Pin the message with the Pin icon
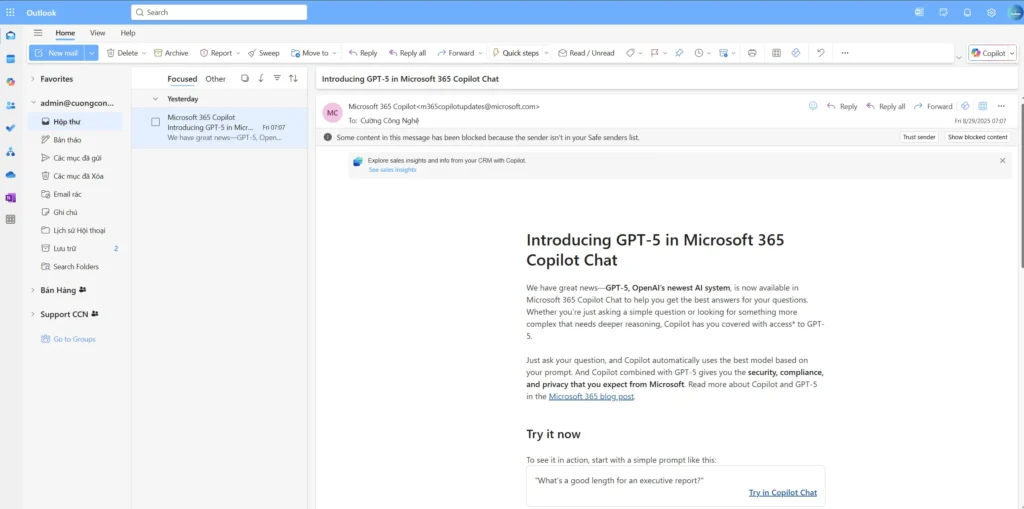 (x=679, y=53)
